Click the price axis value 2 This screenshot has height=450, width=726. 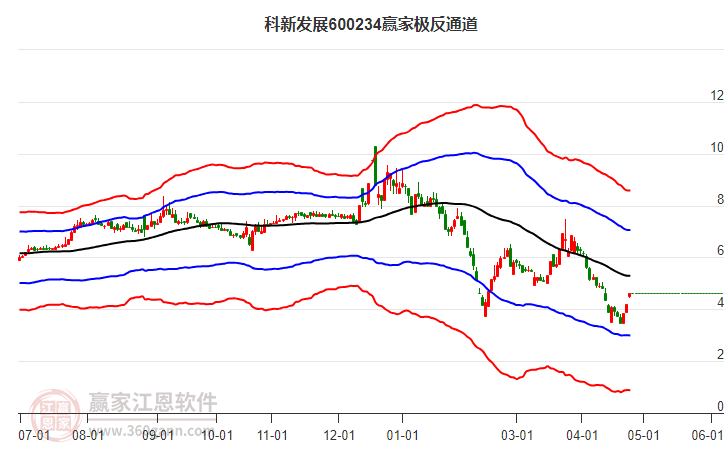point(720,354)
